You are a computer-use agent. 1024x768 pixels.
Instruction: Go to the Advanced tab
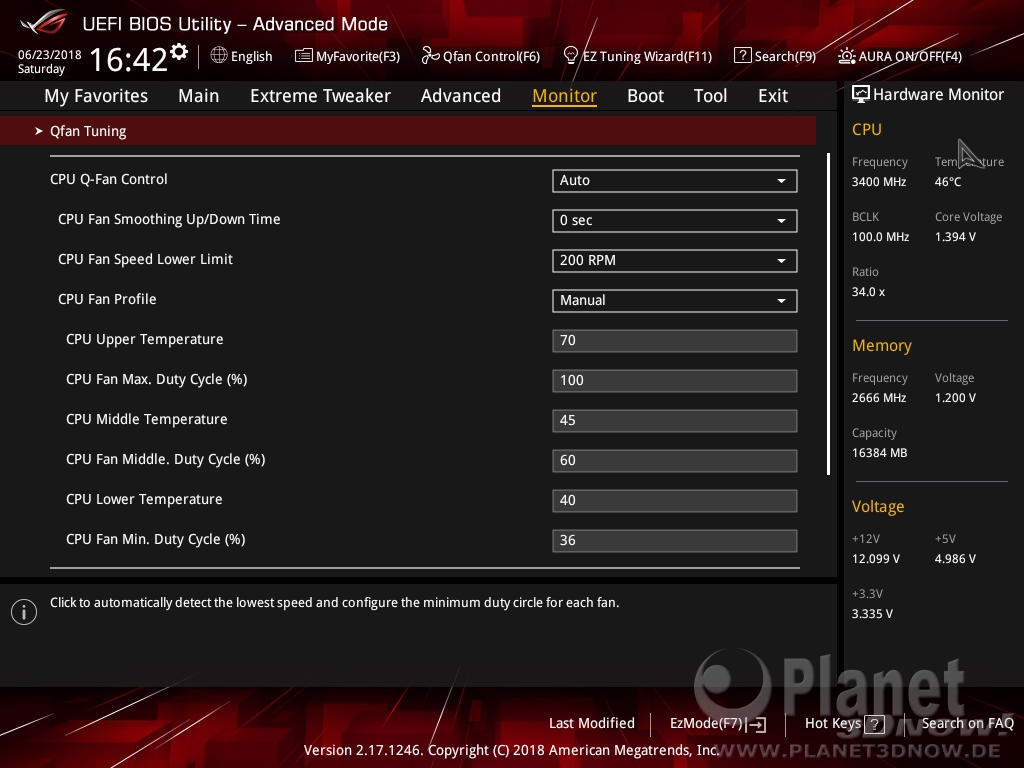(460, 96)
